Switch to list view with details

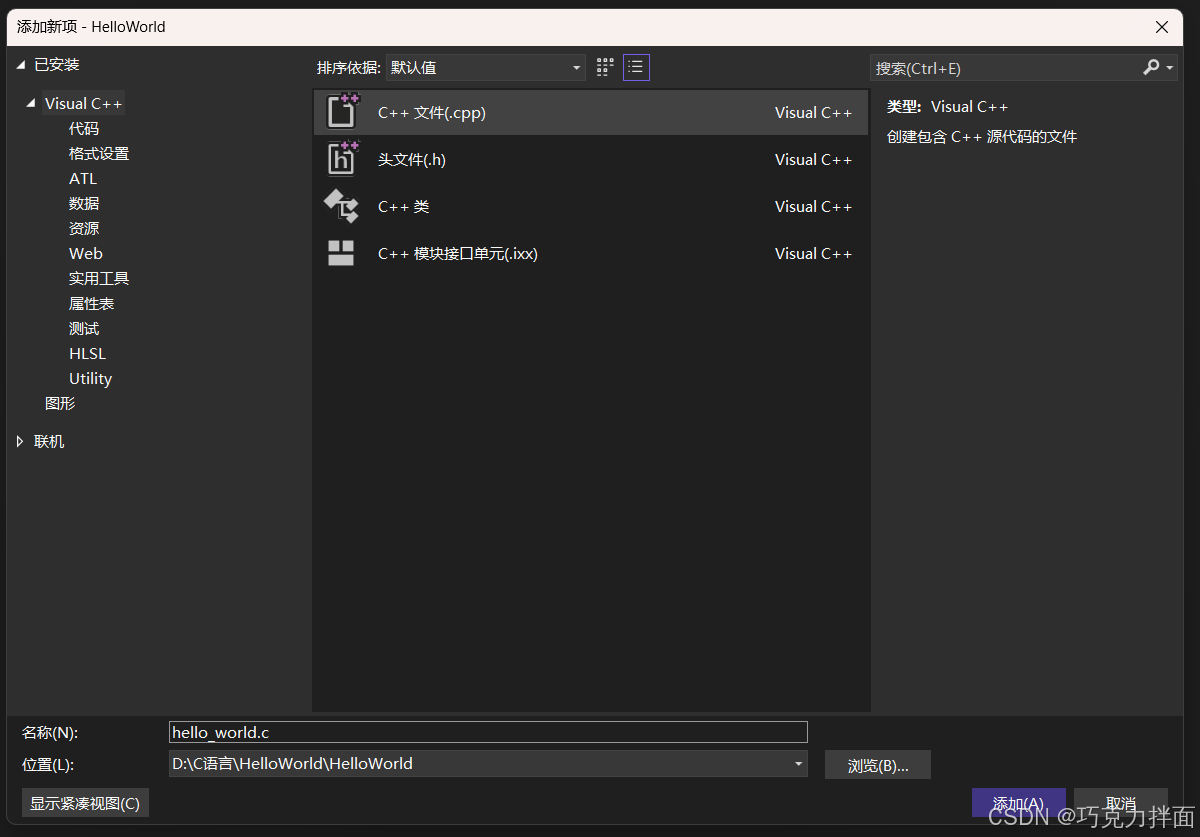point(636,68)
